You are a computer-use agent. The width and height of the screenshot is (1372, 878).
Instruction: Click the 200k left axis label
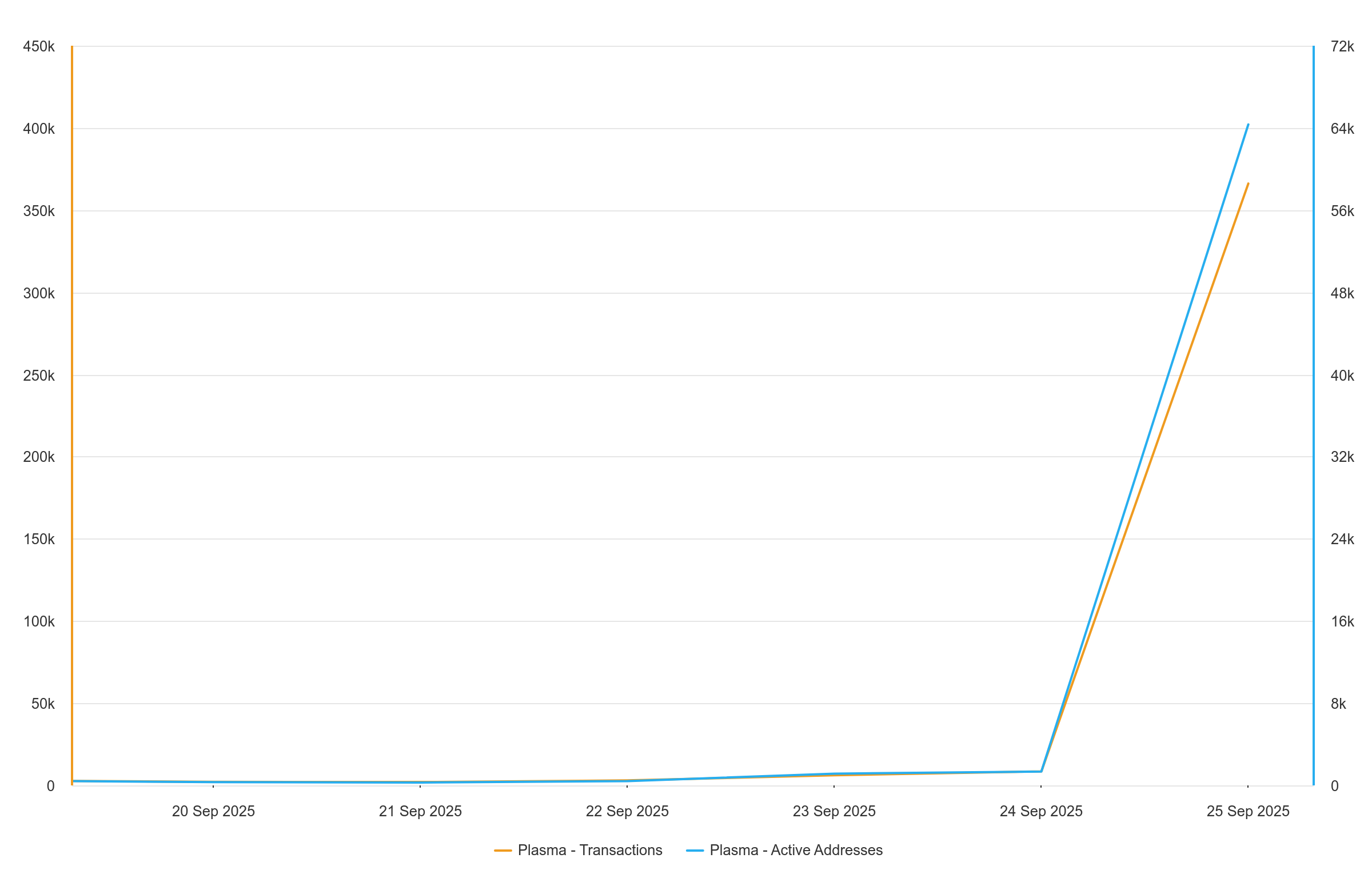tap(39, 457)
